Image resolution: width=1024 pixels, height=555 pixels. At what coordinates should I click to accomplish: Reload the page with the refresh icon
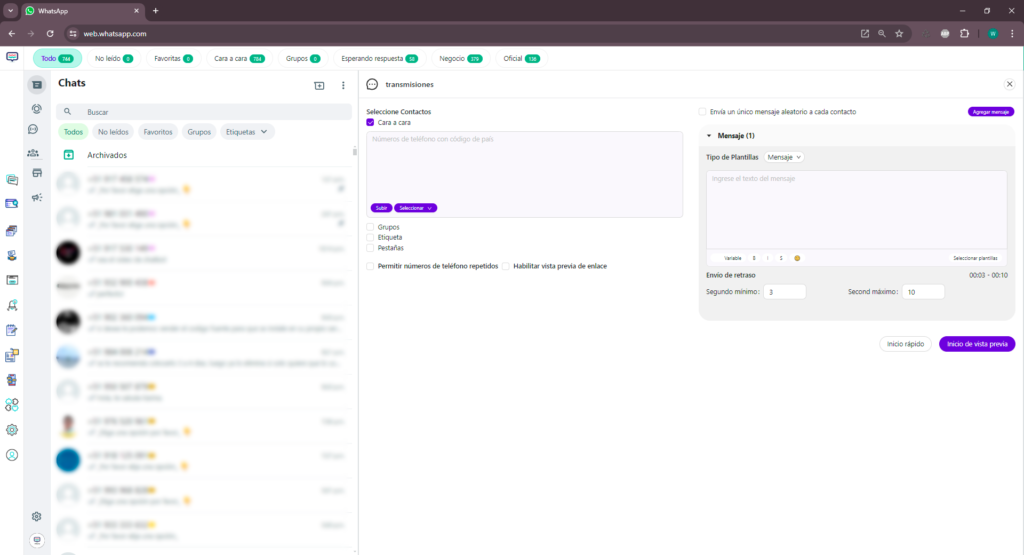click(x=50, y=33)
